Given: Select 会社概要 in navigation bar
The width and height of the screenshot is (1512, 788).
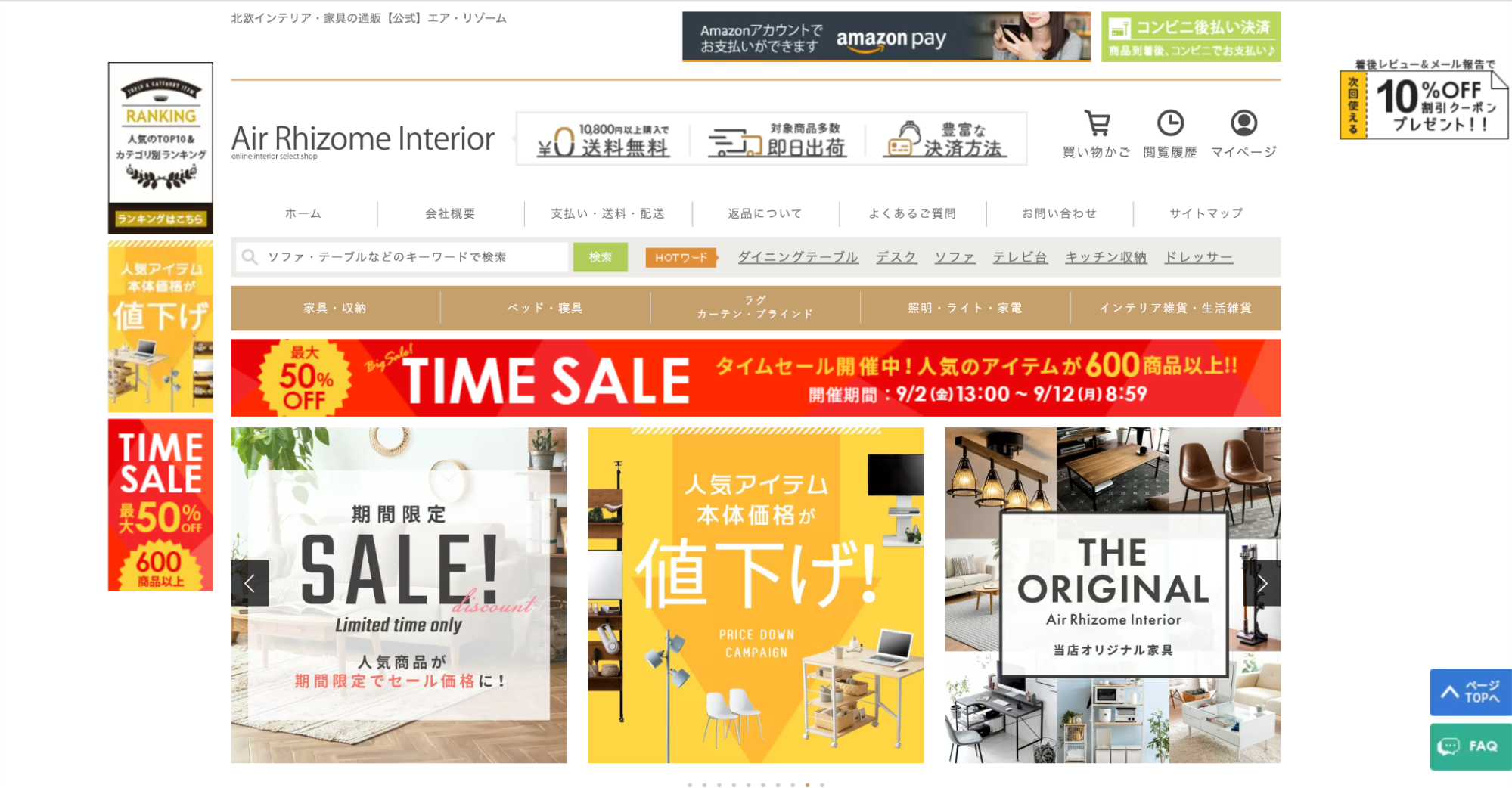Looking at the screenshot, I should click(450, 213).
